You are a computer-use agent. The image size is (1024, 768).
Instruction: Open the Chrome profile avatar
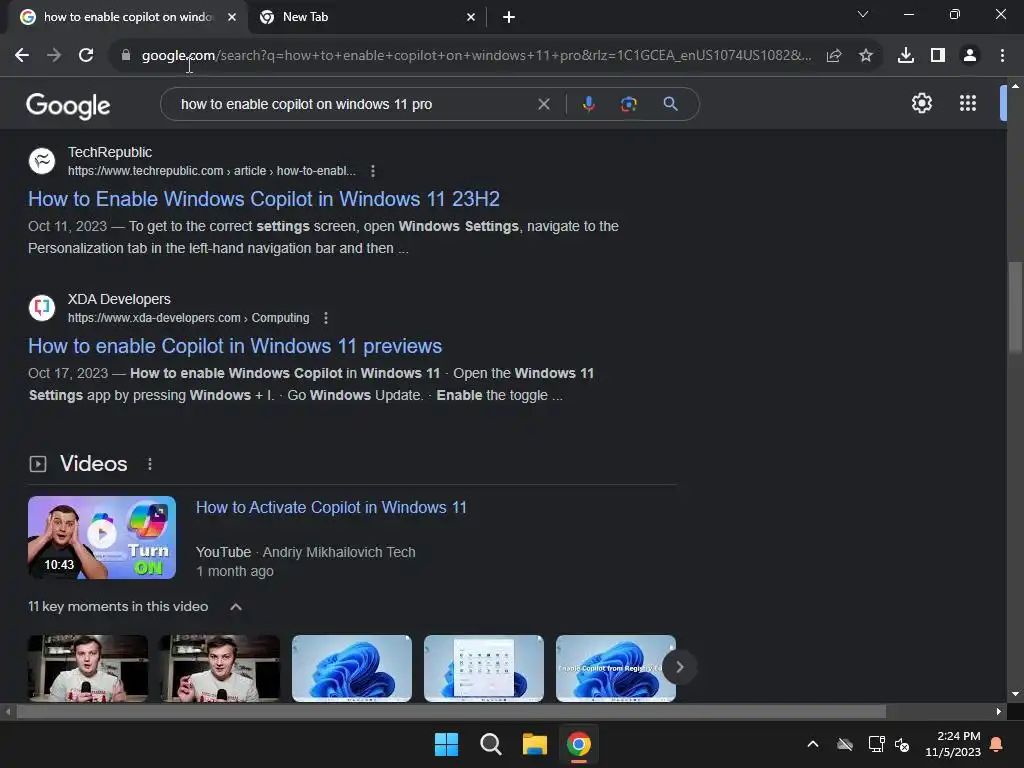(x=970, y=56)
